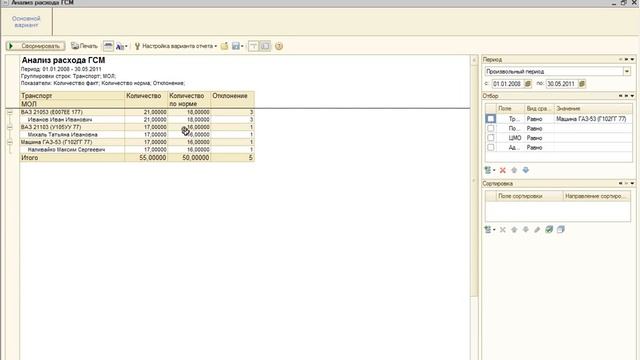Click the end date field 30.05.2011
Viewport: 640px width, 360px height.
pyautogui.click(x=561, y=84)
